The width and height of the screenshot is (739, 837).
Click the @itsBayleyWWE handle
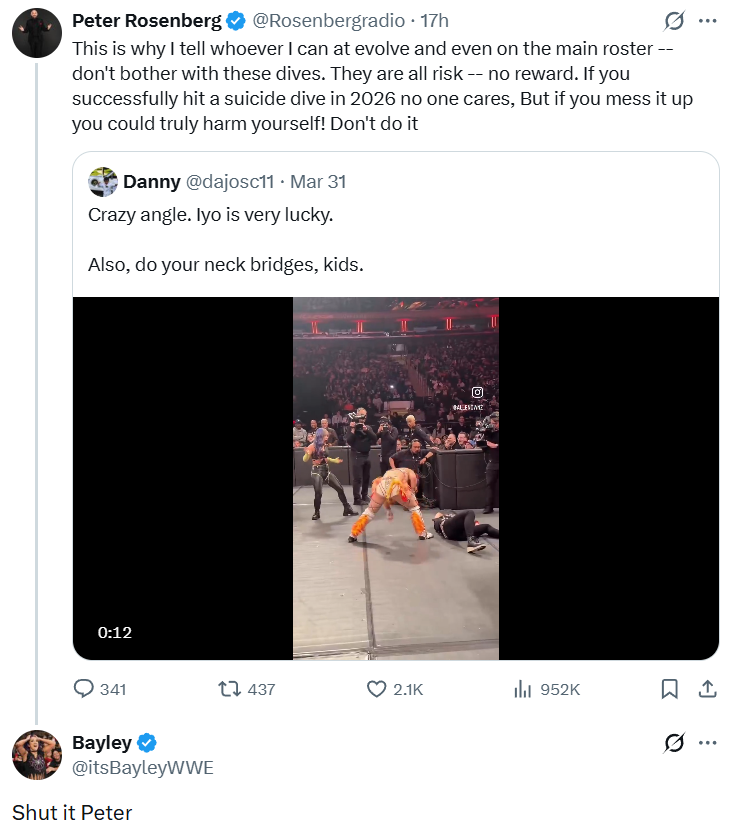[143, 767]
